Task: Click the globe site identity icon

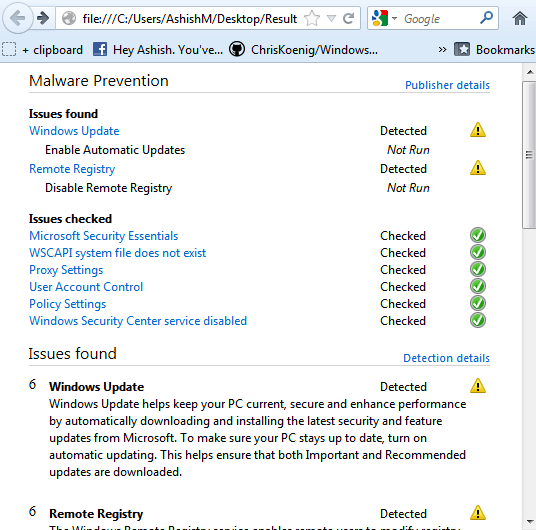Action: point(69,18)
